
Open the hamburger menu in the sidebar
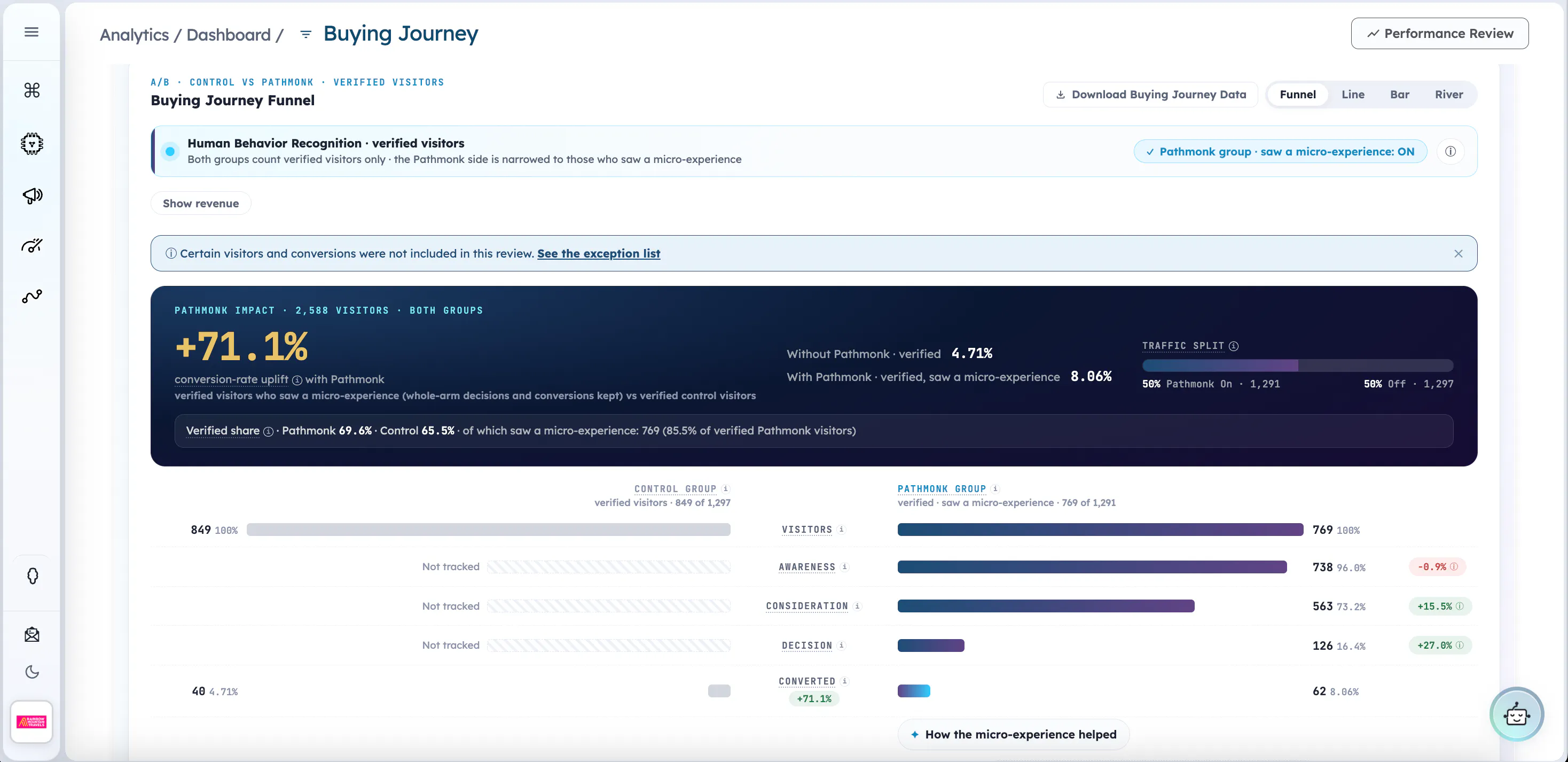pos(32,32)
